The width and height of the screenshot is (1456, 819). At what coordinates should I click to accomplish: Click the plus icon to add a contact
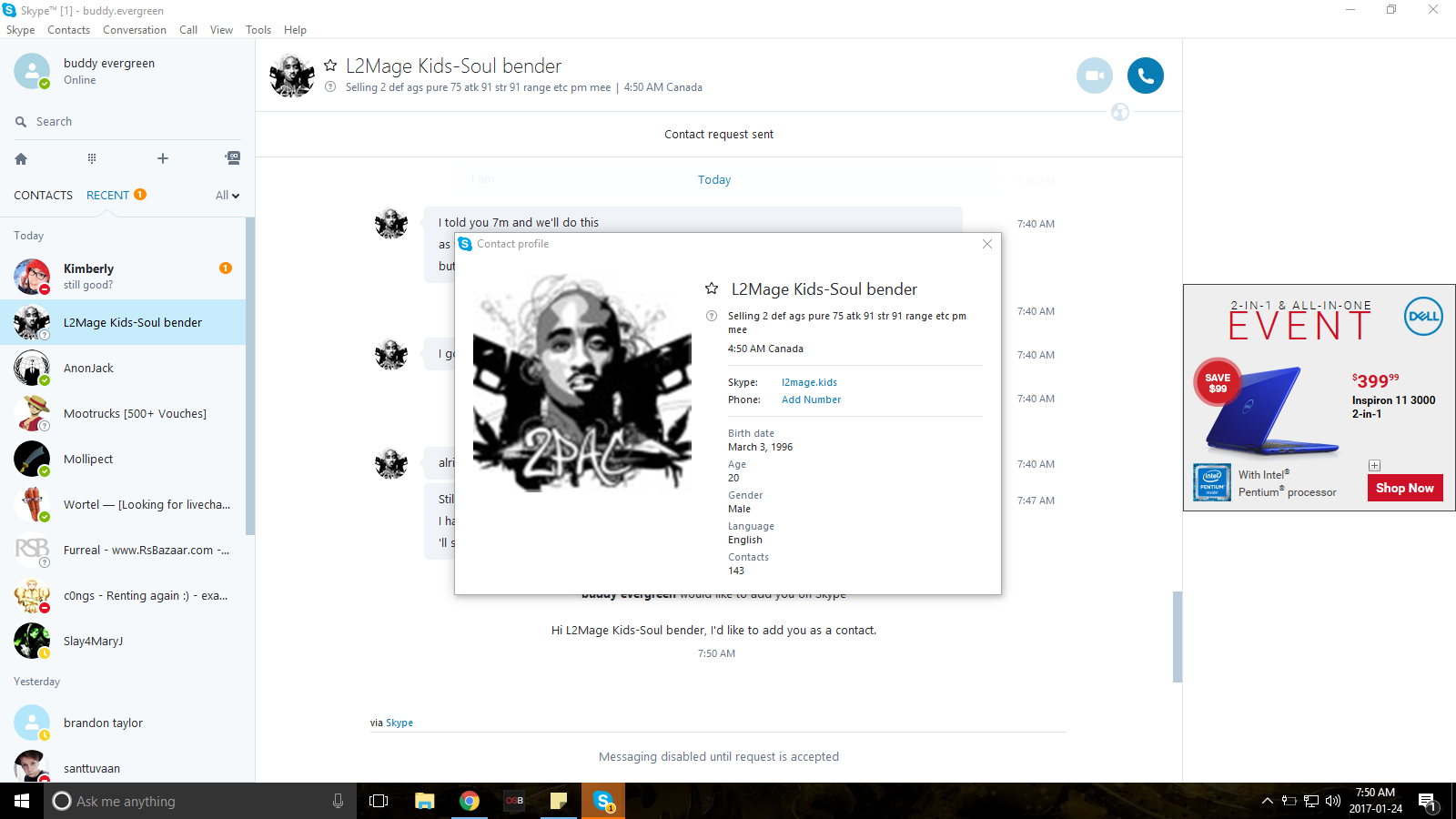163,158
